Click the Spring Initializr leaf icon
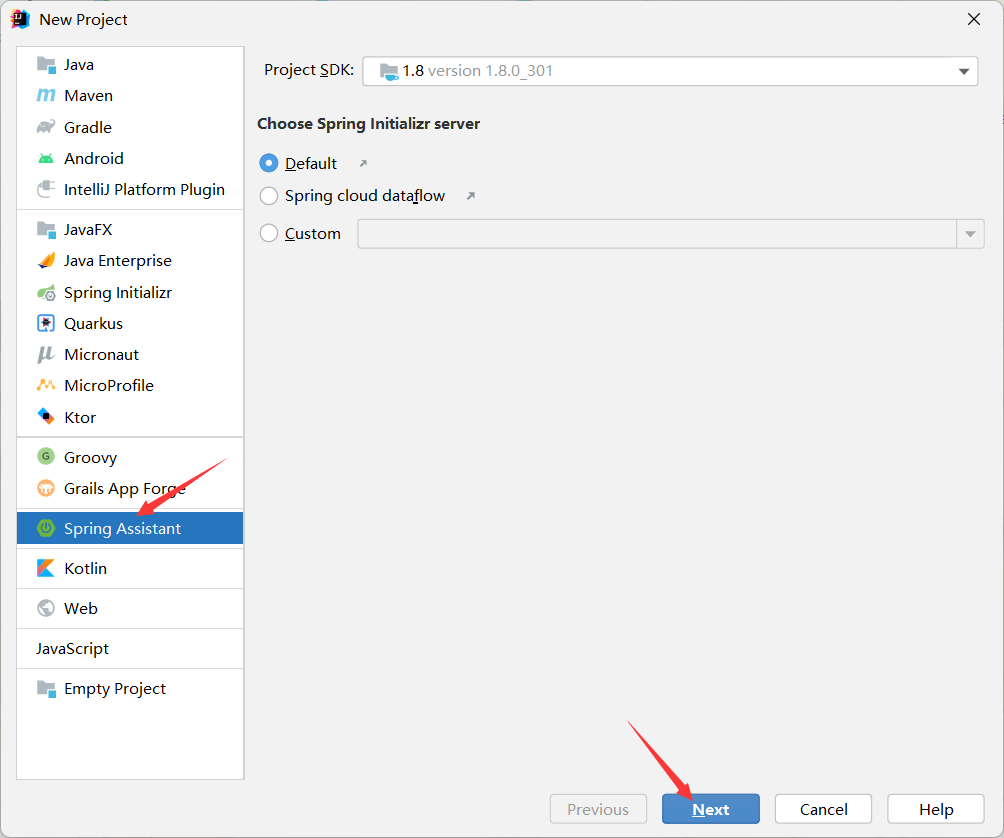The height and width of the screenshot is (838, 1004). click(46, 293)
